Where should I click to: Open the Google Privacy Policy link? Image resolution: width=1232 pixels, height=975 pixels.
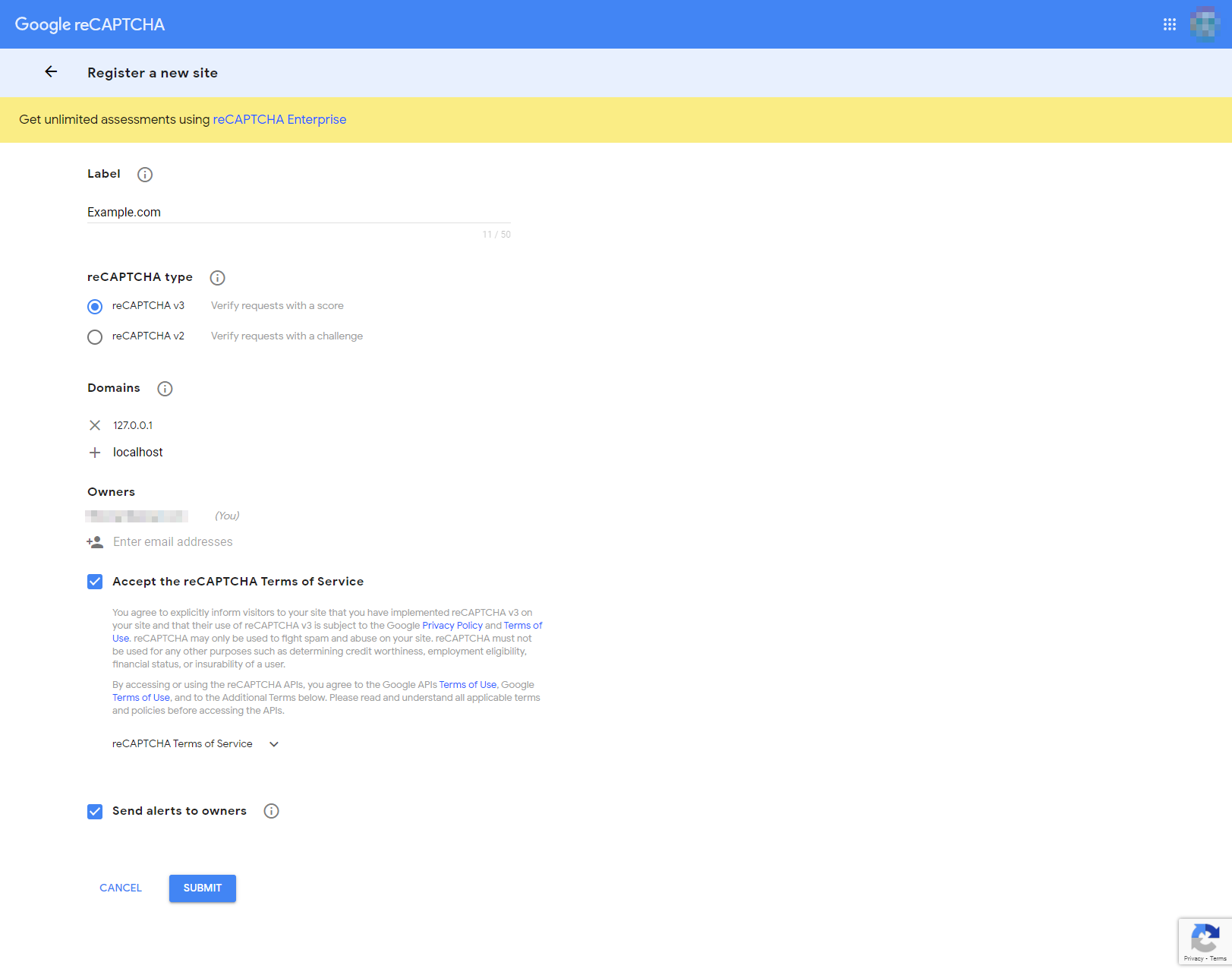(452, 626)
